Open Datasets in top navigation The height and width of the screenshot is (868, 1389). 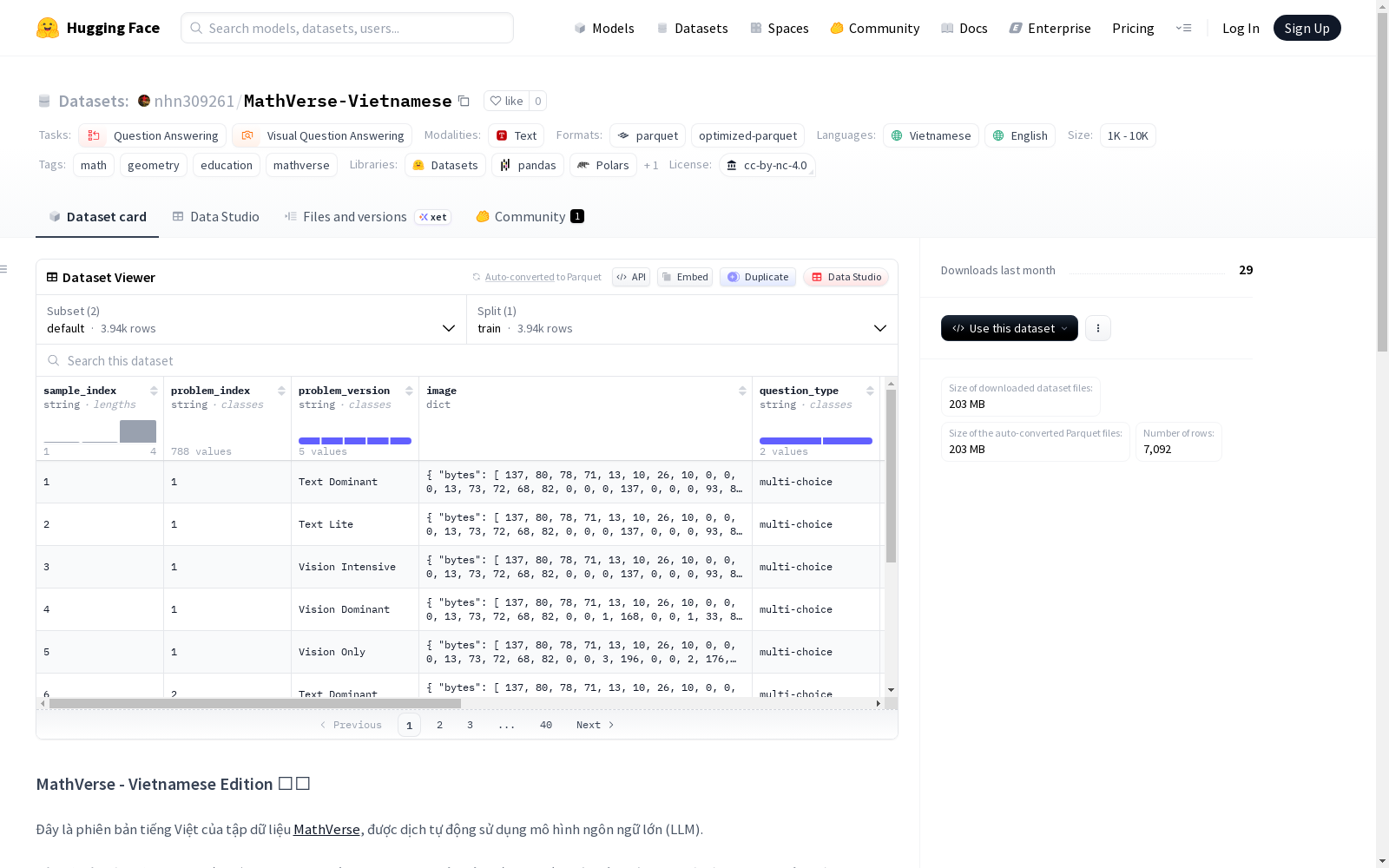click(692, 28)
